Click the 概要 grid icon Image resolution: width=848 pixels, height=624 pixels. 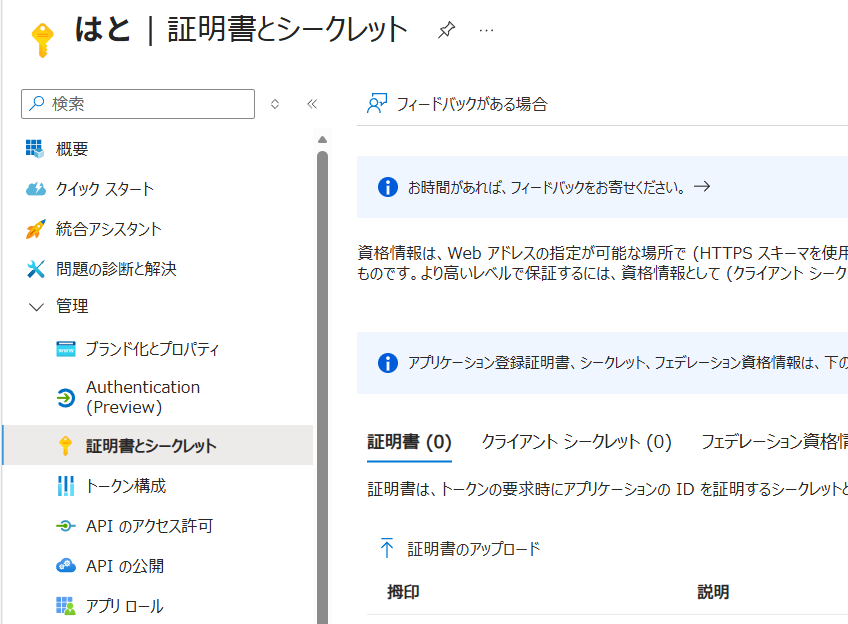point(35,148)
